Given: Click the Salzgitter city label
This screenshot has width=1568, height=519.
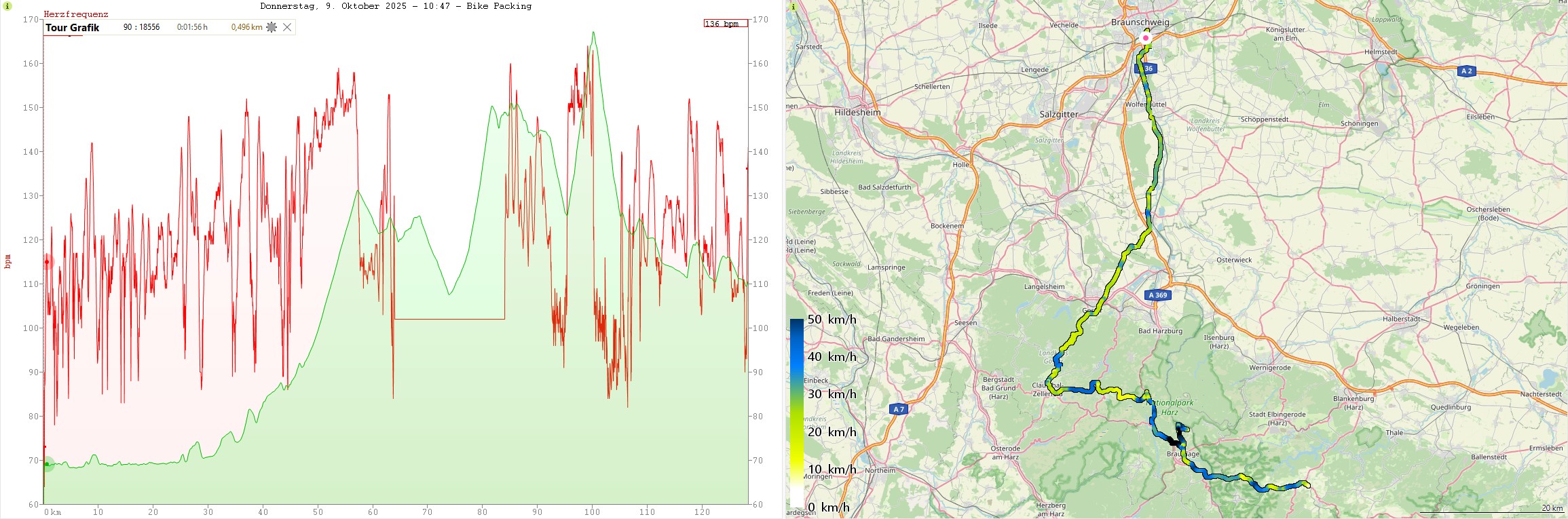Looking at the screenshot, I should [x=1058, y=115].
